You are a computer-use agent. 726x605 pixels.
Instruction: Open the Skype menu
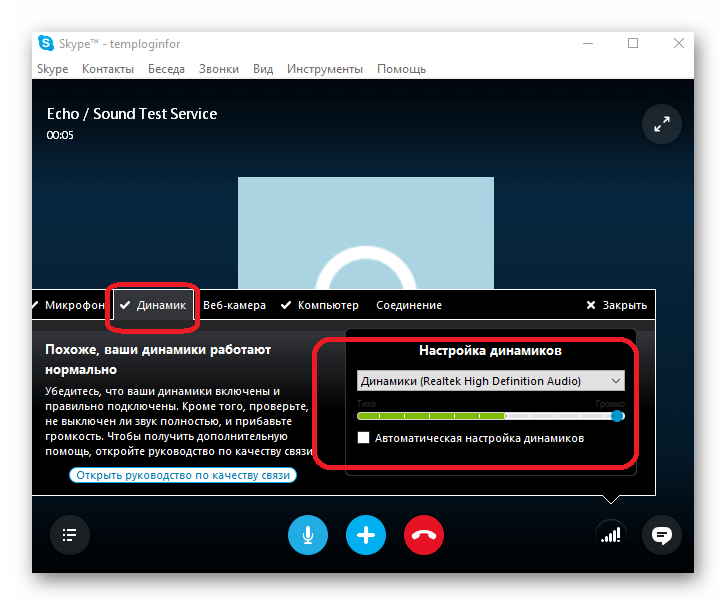[x=52, y=69]
